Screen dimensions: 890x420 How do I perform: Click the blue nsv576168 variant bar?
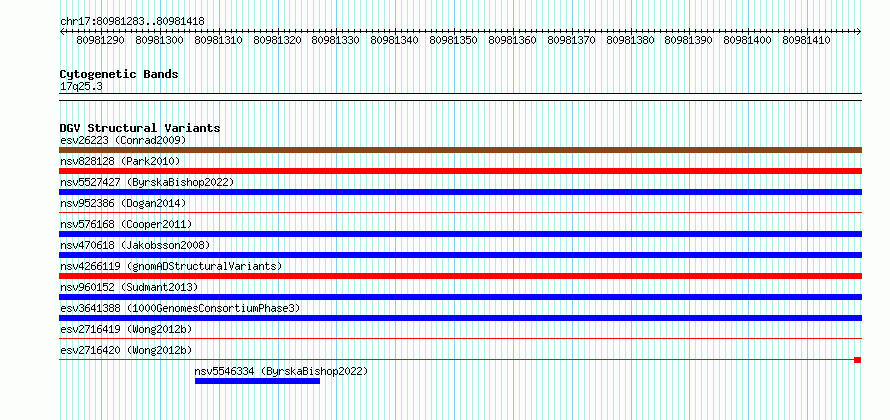[x=460, y=234]
